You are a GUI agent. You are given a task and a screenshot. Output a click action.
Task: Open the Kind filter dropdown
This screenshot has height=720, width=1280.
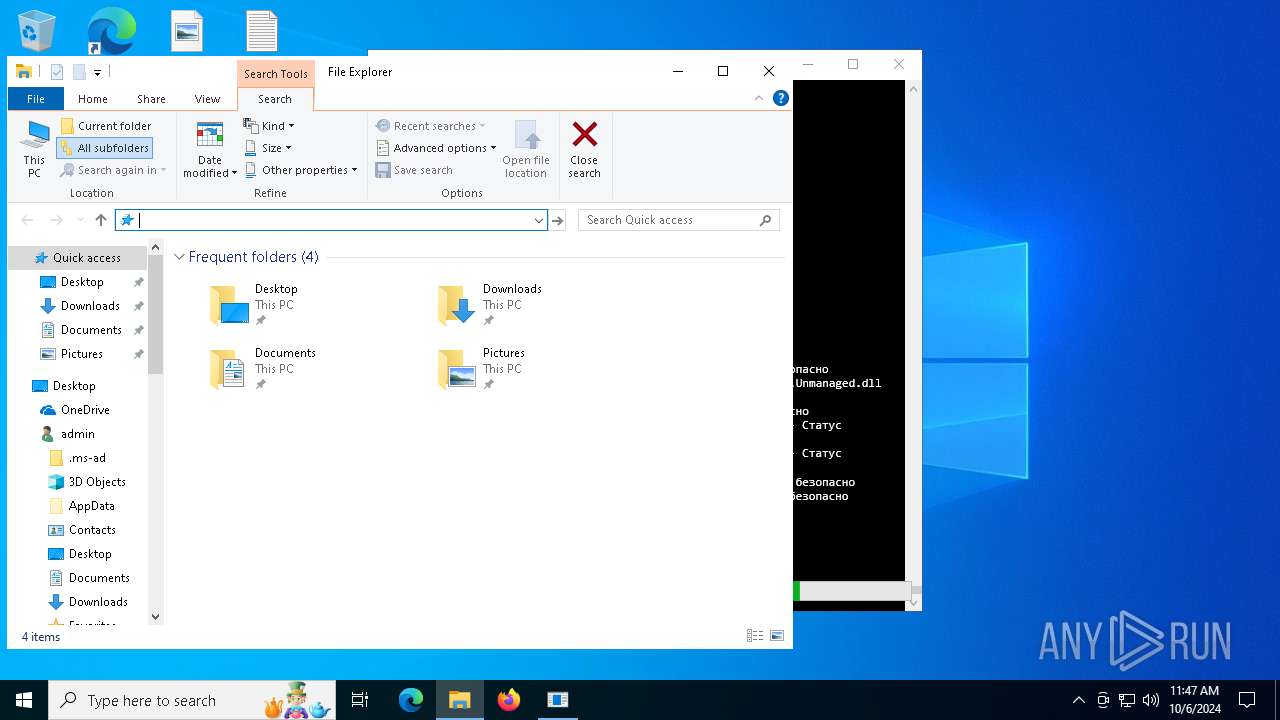point(269,126)
